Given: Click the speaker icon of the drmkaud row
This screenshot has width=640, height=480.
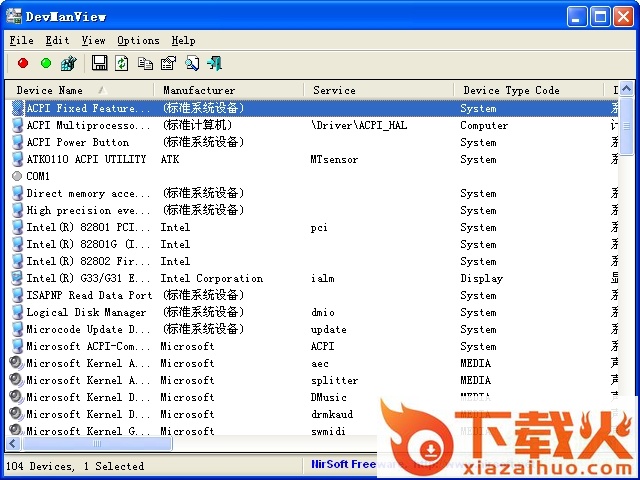Looking at the screenshot, I should tap(17, 414).
